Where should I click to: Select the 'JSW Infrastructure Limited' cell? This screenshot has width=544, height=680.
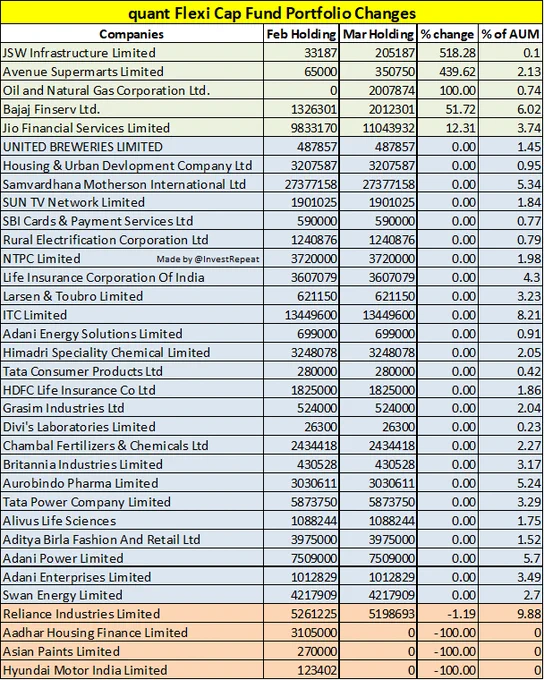point(132,53)
